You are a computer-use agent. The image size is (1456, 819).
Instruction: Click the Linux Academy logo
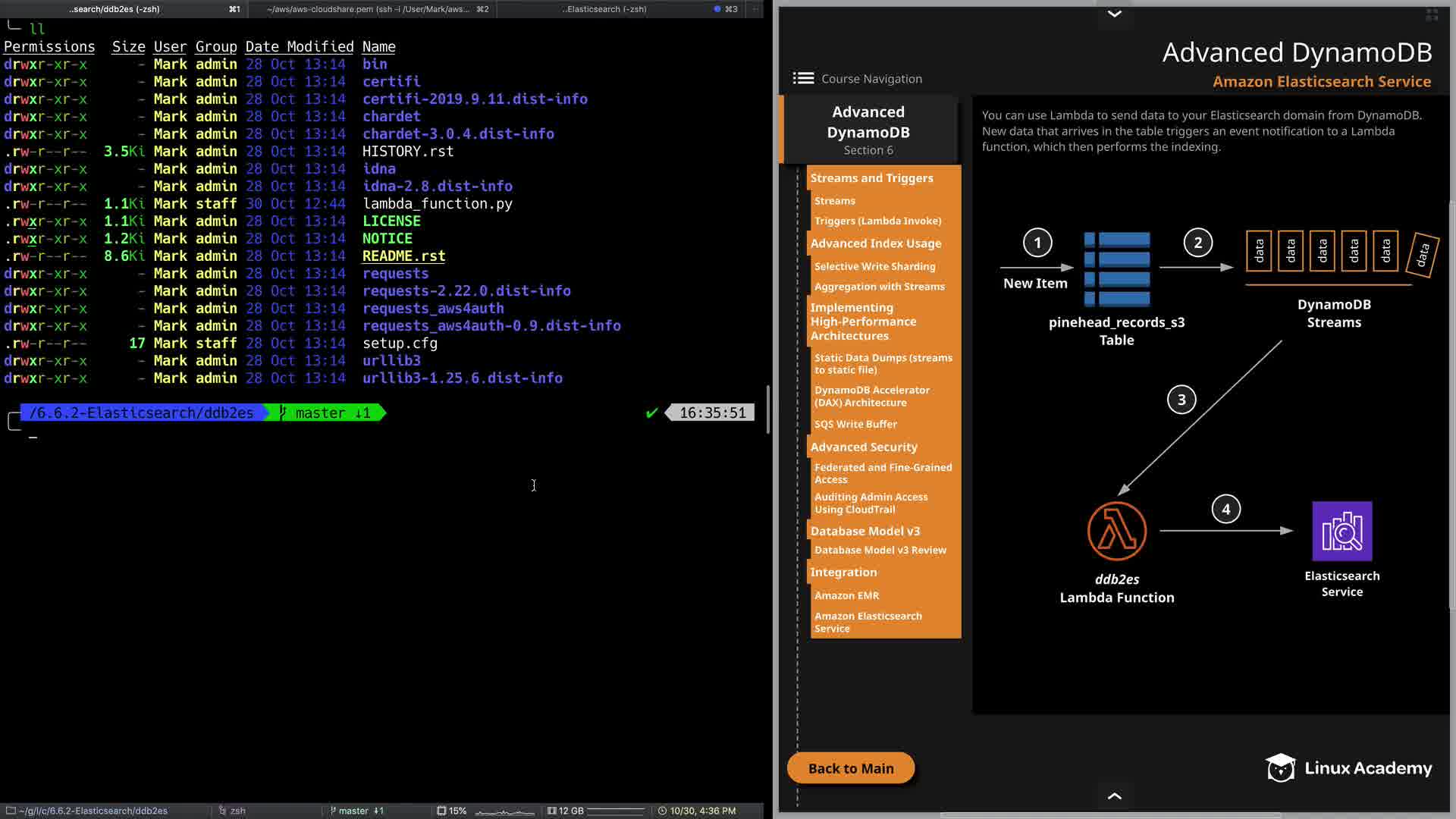click(1348, 768)
